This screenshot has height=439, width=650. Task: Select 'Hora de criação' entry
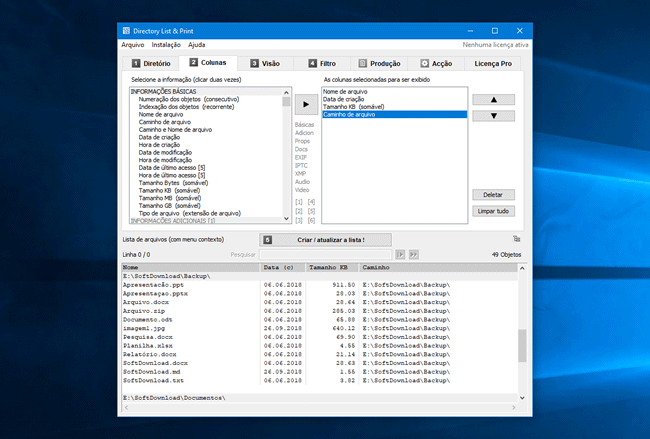click(159, 145)
